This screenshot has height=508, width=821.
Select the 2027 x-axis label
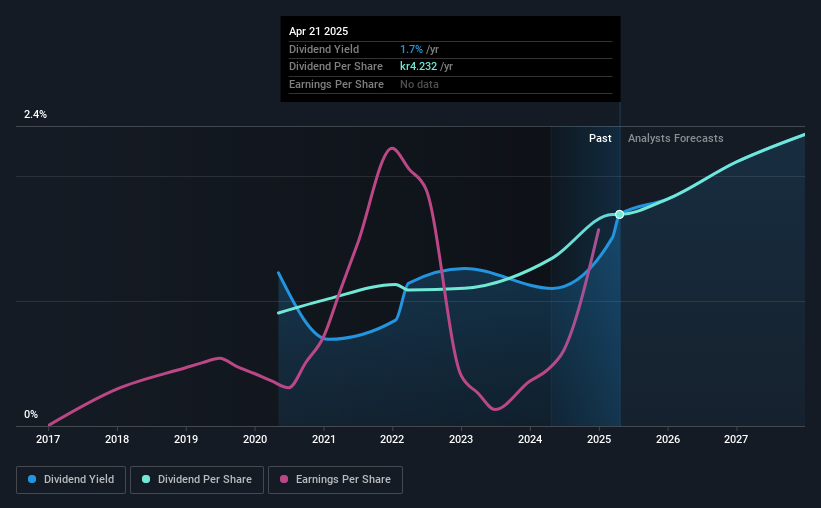point(736,439)
